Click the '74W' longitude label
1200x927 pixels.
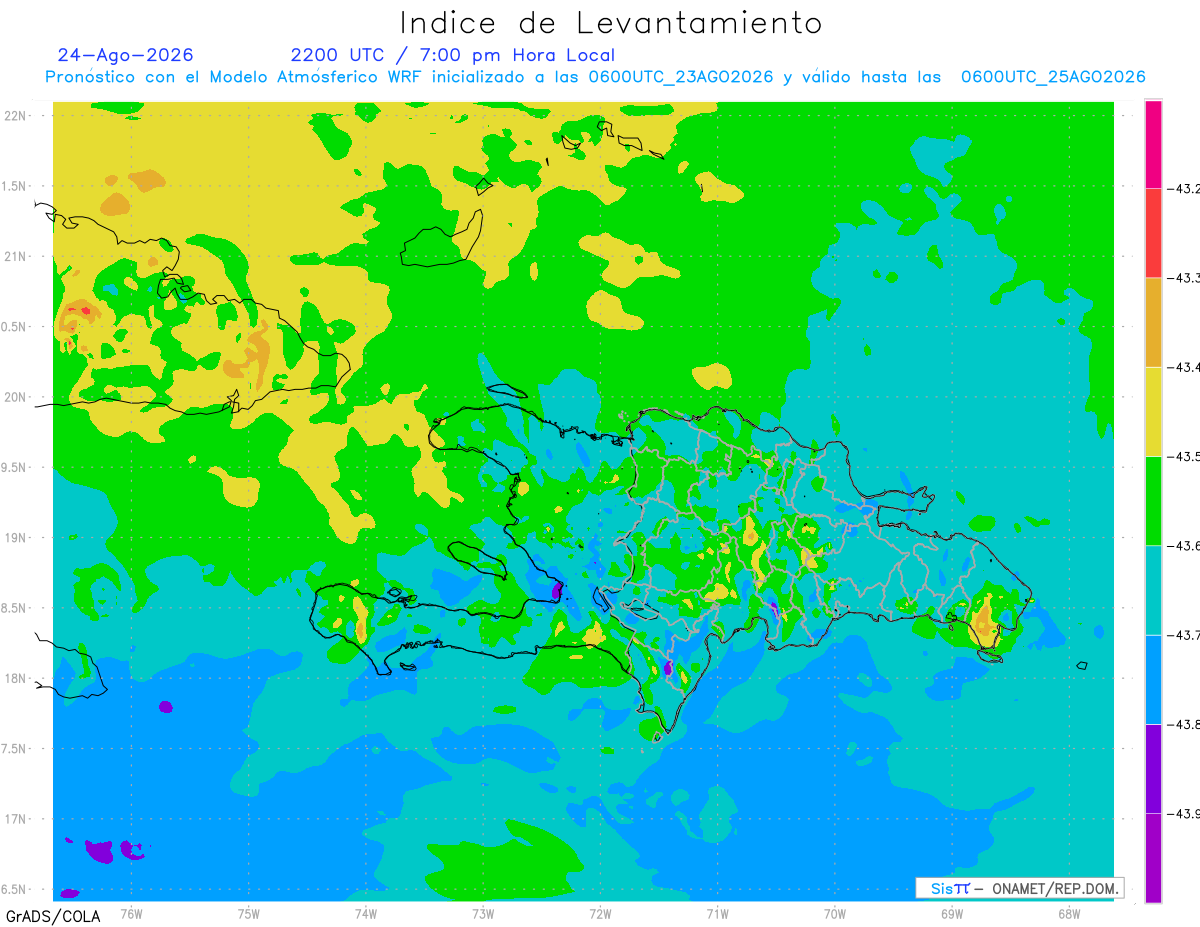[x=365, y=913]
